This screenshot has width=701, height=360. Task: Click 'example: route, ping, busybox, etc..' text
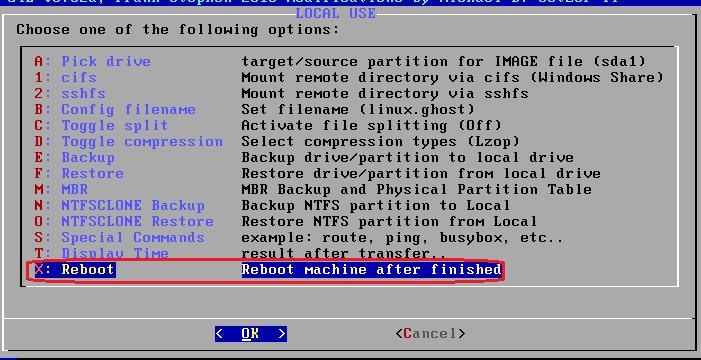tap(403, 237)
